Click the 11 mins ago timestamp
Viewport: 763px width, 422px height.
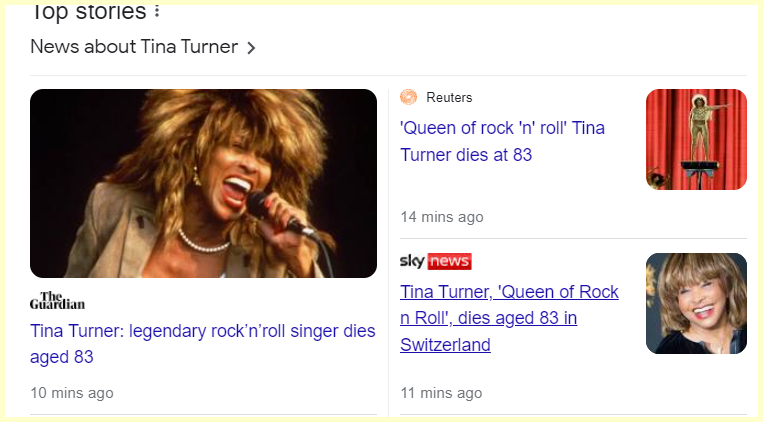click(x=442, y=393)
